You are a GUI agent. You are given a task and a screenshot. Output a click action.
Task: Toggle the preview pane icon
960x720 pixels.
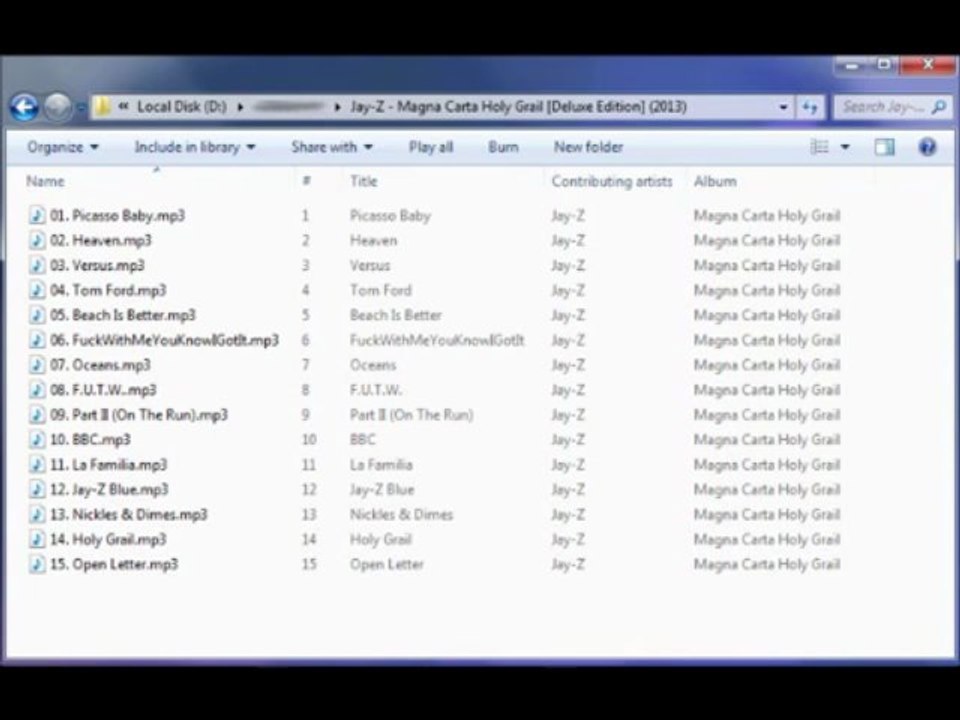884,147
